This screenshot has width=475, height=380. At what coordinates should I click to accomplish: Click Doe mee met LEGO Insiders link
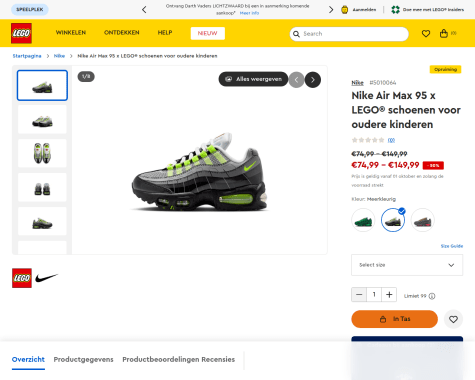pos(433,10)
